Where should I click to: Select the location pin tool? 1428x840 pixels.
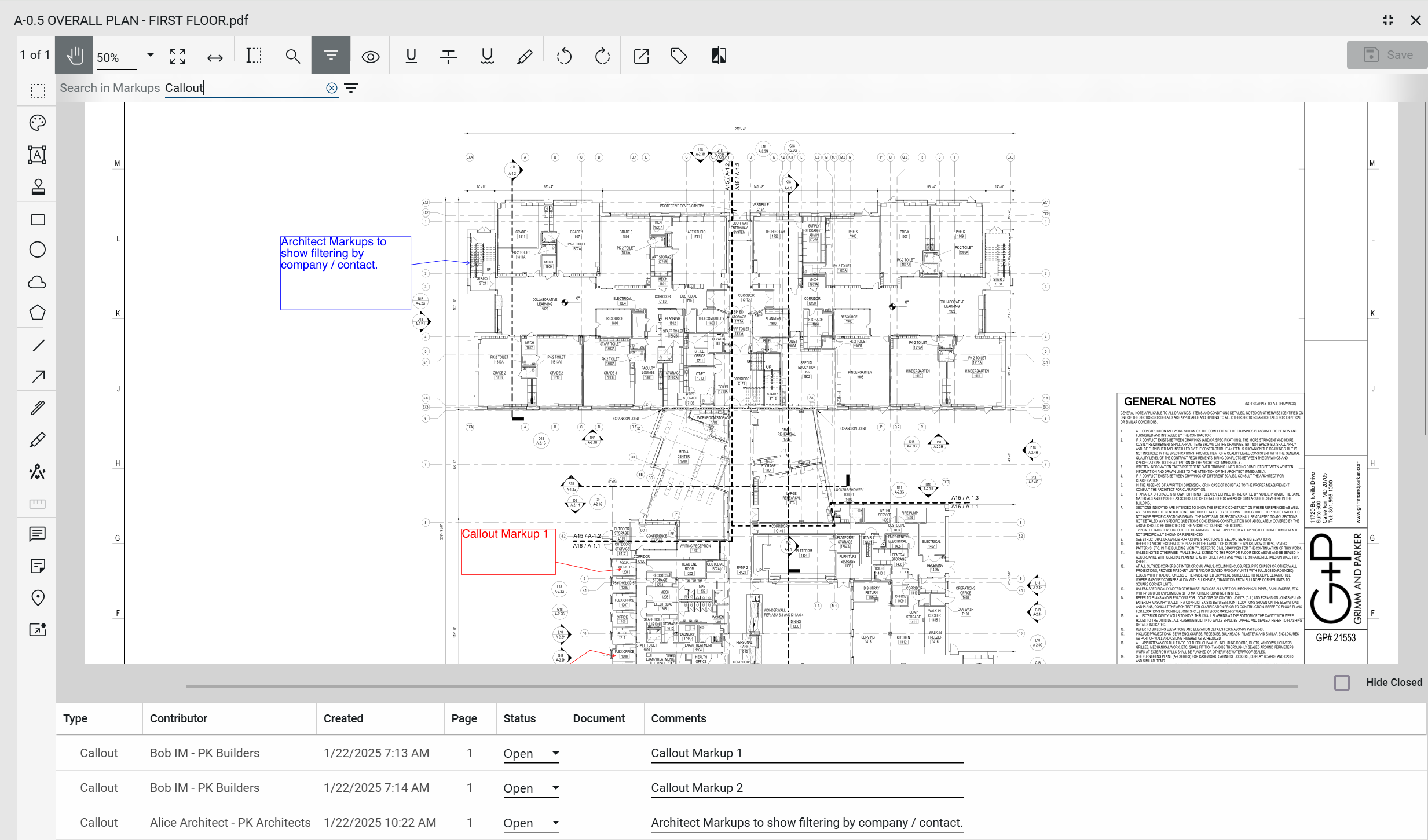(x=38, y=598)
